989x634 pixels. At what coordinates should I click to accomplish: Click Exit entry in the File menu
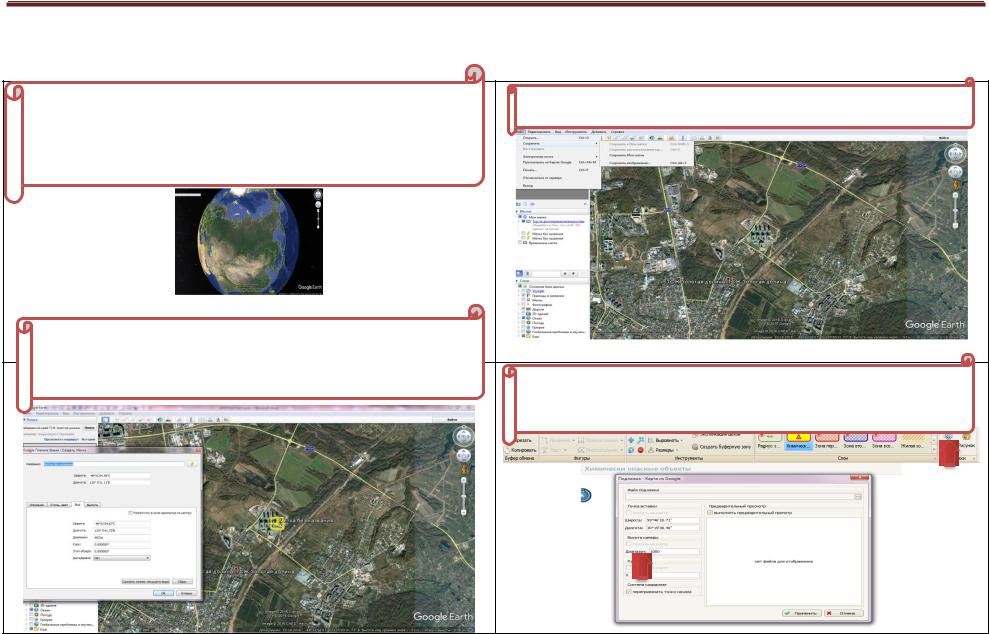coord(558,185)
